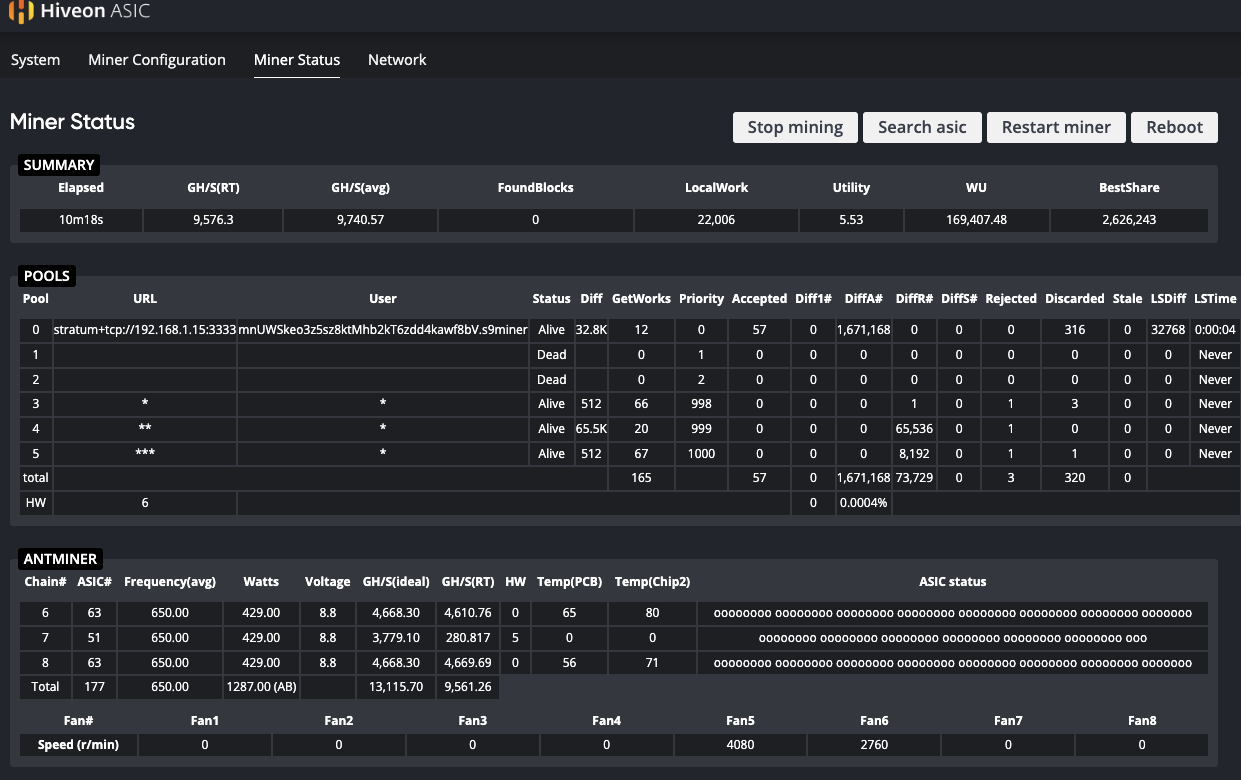Click total DiffR# value 73,729

point(914,478)
